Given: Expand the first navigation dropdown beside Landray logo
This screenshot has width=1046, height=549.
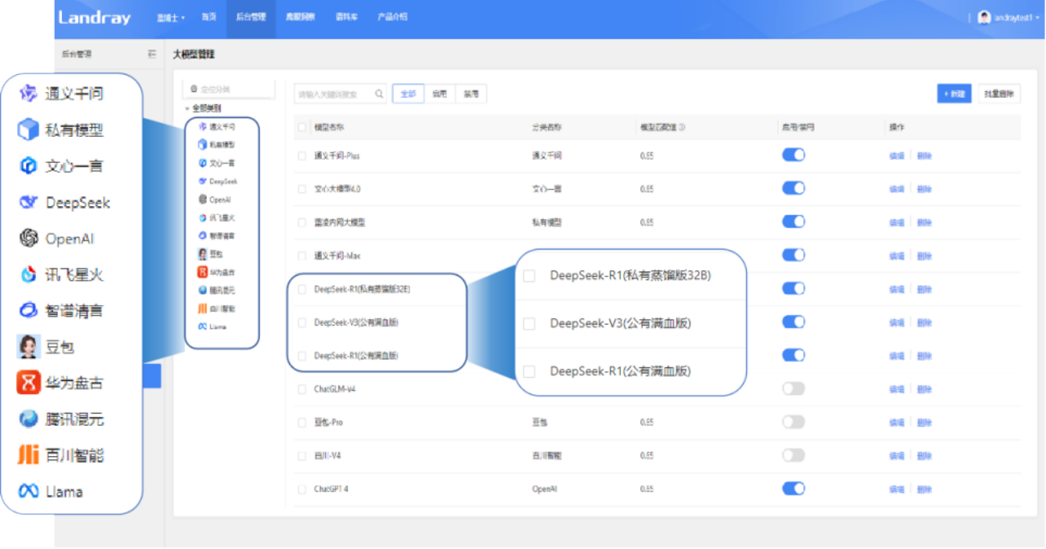Looking at the screenshot, I should point(171,18).
